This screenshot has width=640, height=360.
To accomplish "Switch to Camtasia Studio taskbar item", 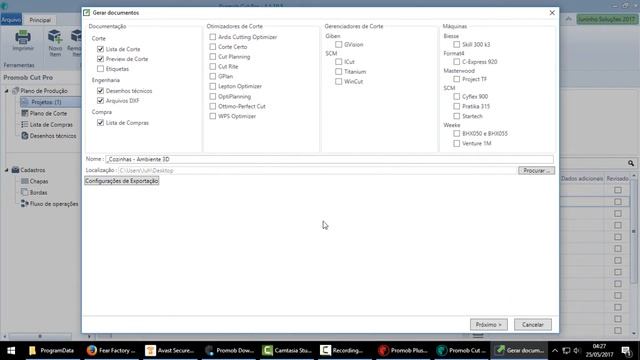I will [x=287, y=350].
